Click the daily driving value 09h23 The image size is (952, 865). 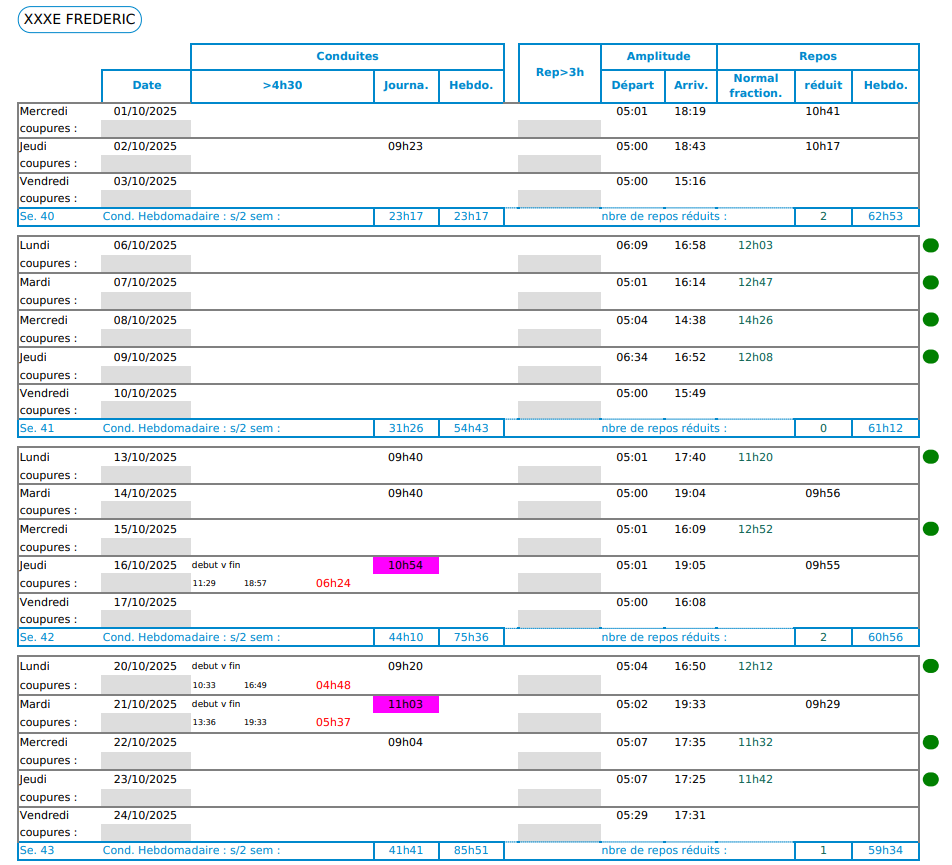(406, 147)
